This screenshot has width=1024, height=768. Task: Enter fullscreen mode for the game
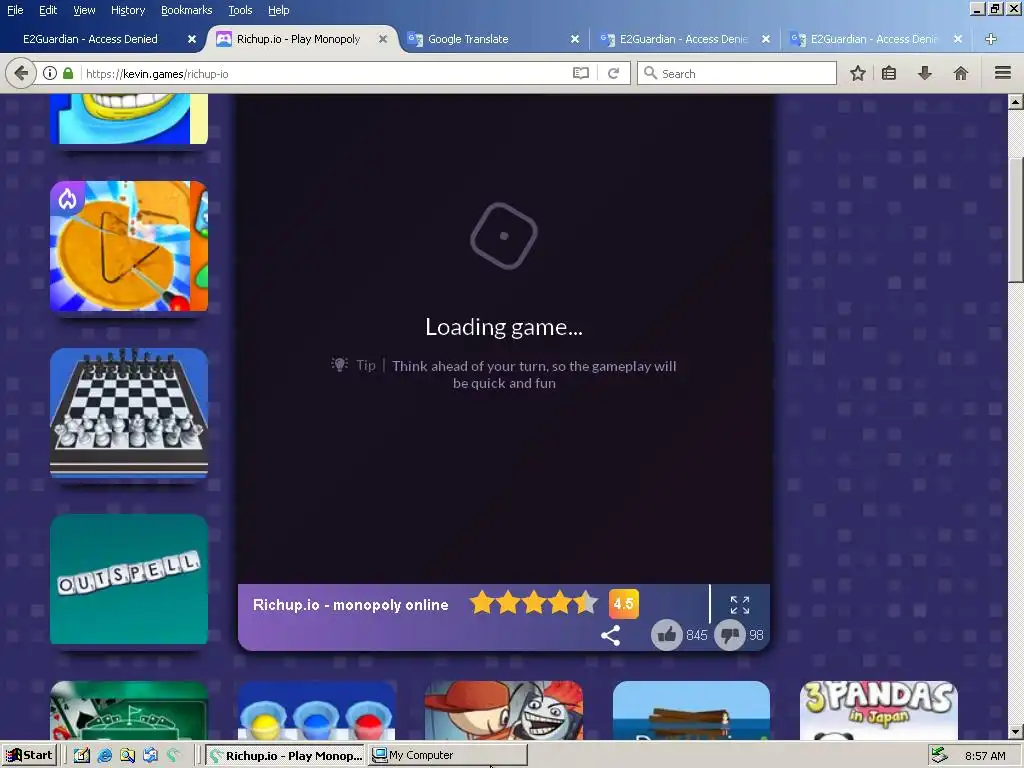click(x=739, y=605)
